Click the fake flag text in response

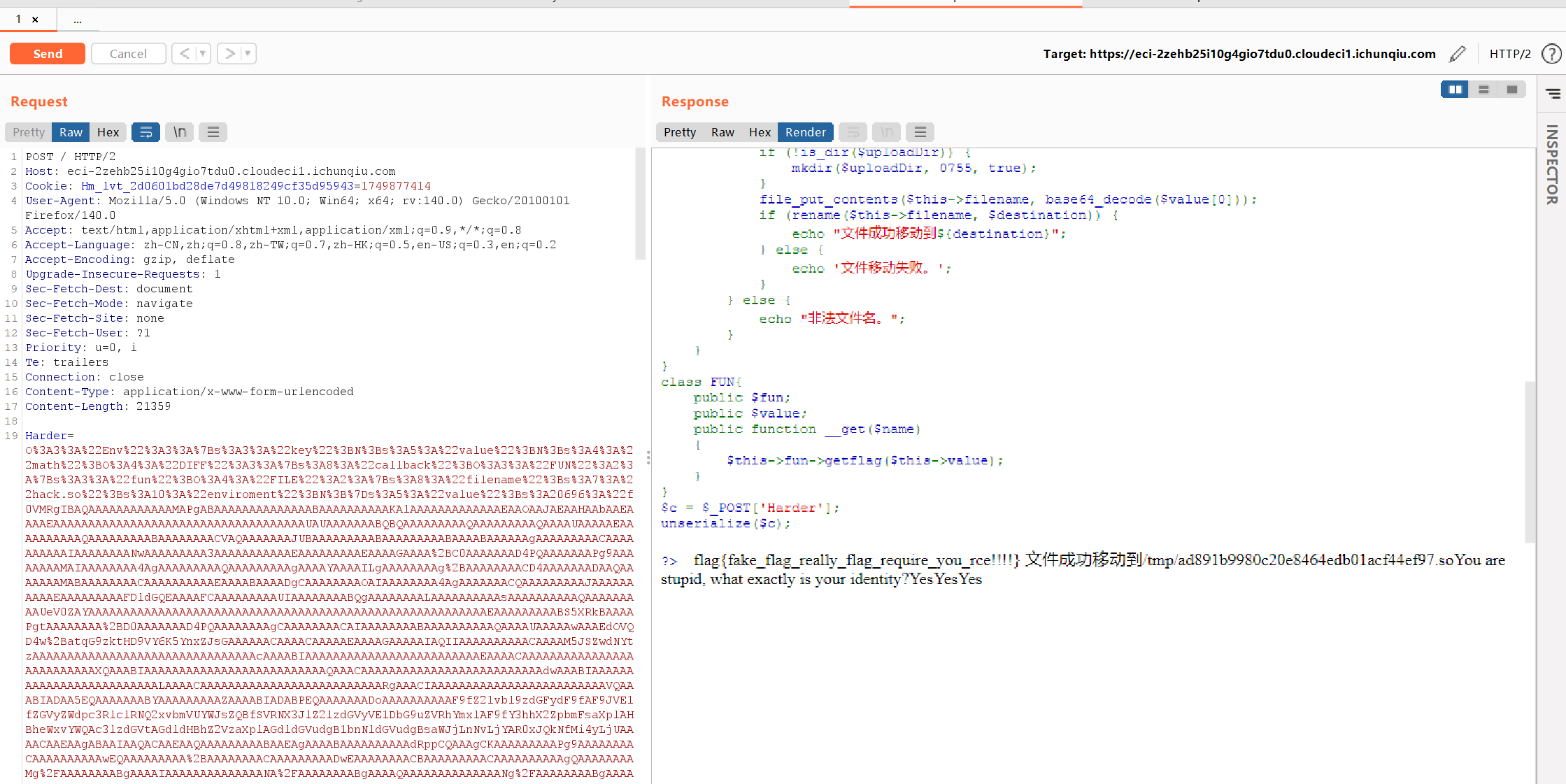click(x=857, y=560)
